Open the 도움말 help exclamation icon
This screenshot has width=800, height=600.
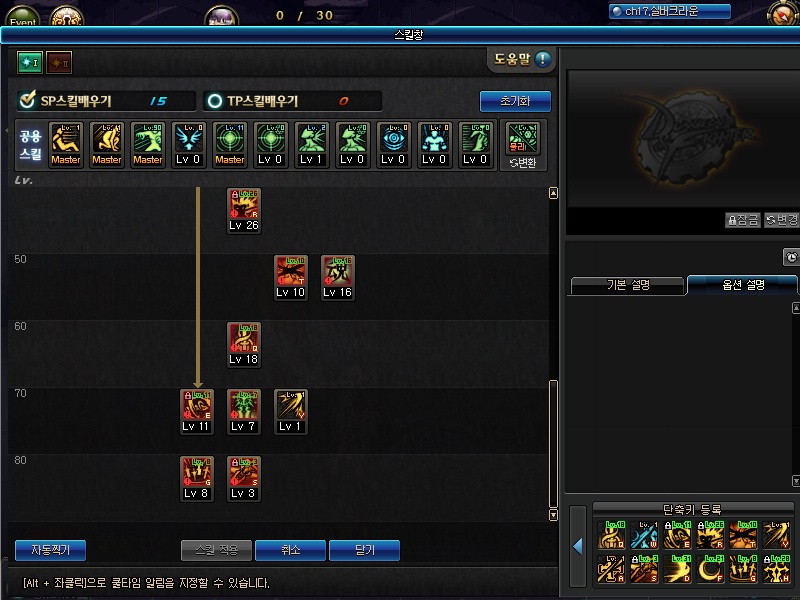(543, 59)
